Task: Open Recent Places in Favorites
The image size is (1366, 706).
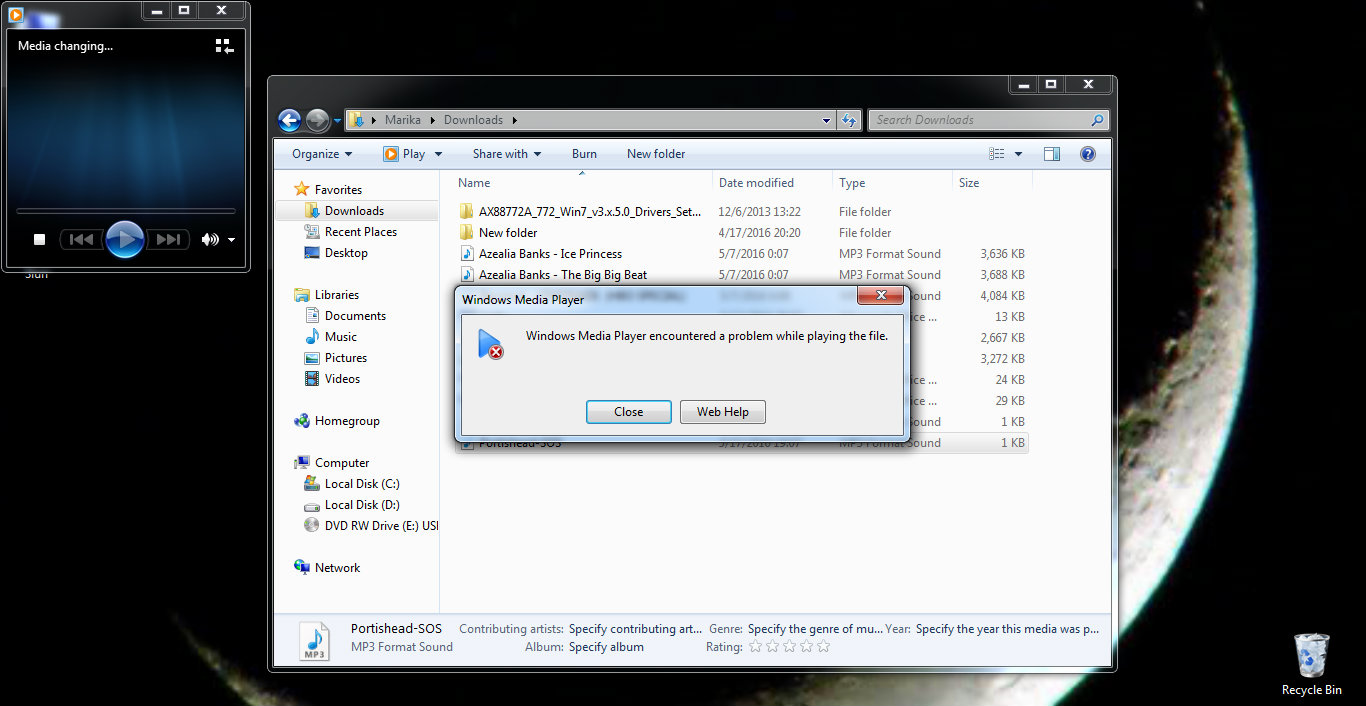Action: pos(360,232)
